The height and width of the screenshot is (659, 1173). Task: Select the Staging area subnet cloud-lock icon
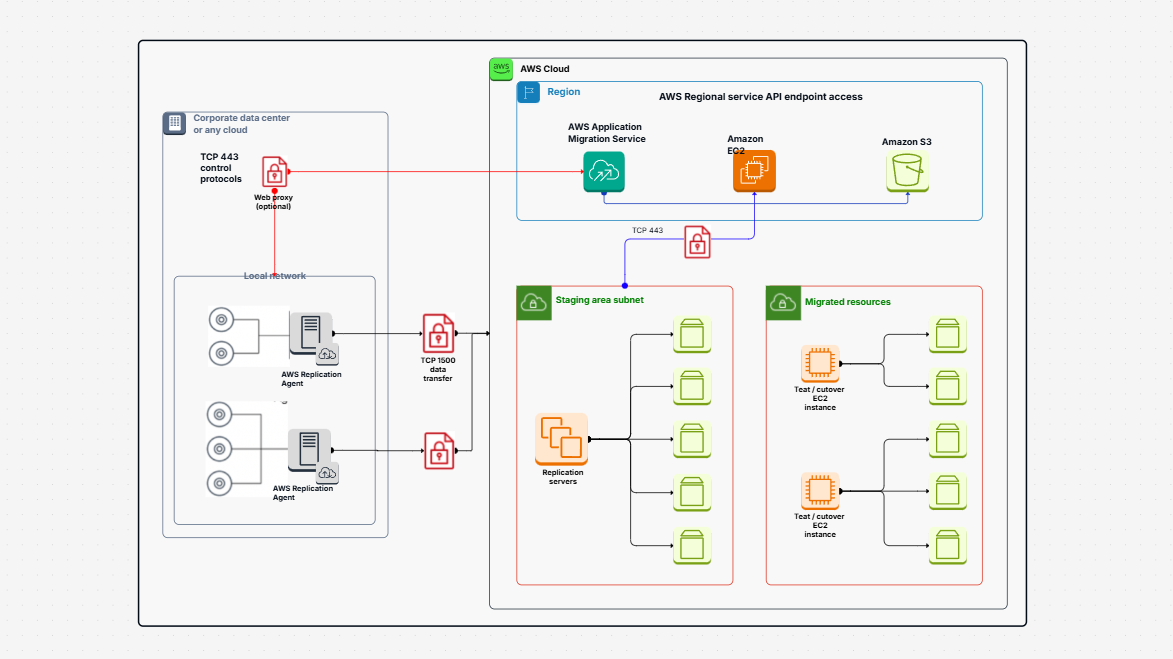tap(534, 303)
